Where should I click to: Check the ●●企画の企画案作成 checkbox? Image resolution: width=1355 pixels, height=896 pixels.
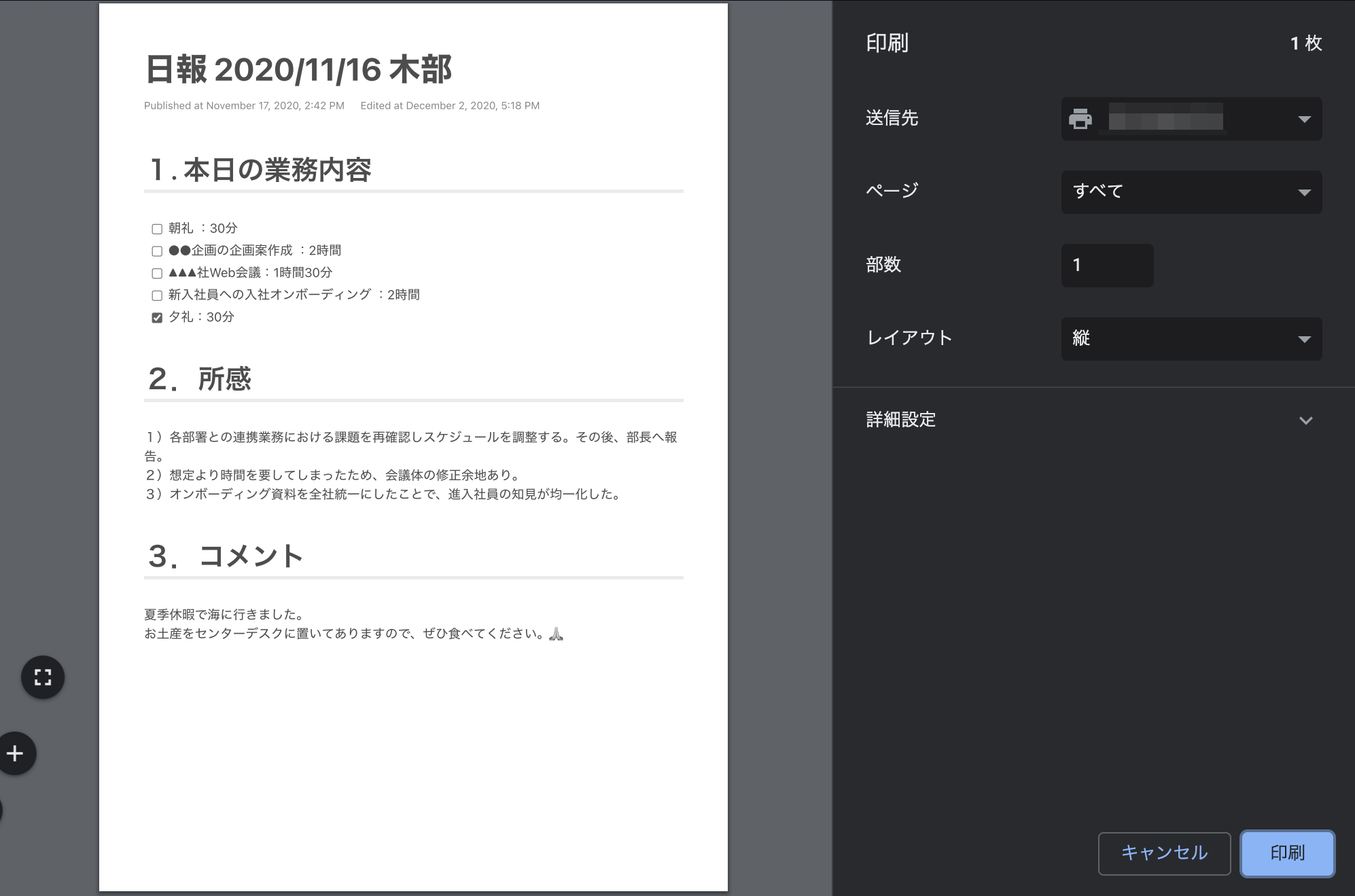click(157, 251)
